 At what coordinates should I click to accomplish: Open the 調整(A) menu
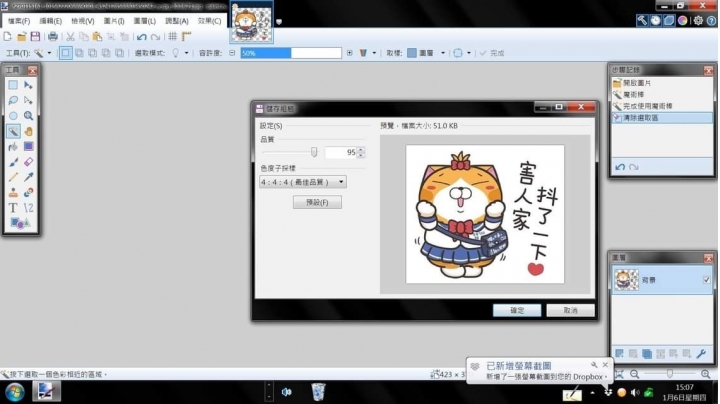177,21
